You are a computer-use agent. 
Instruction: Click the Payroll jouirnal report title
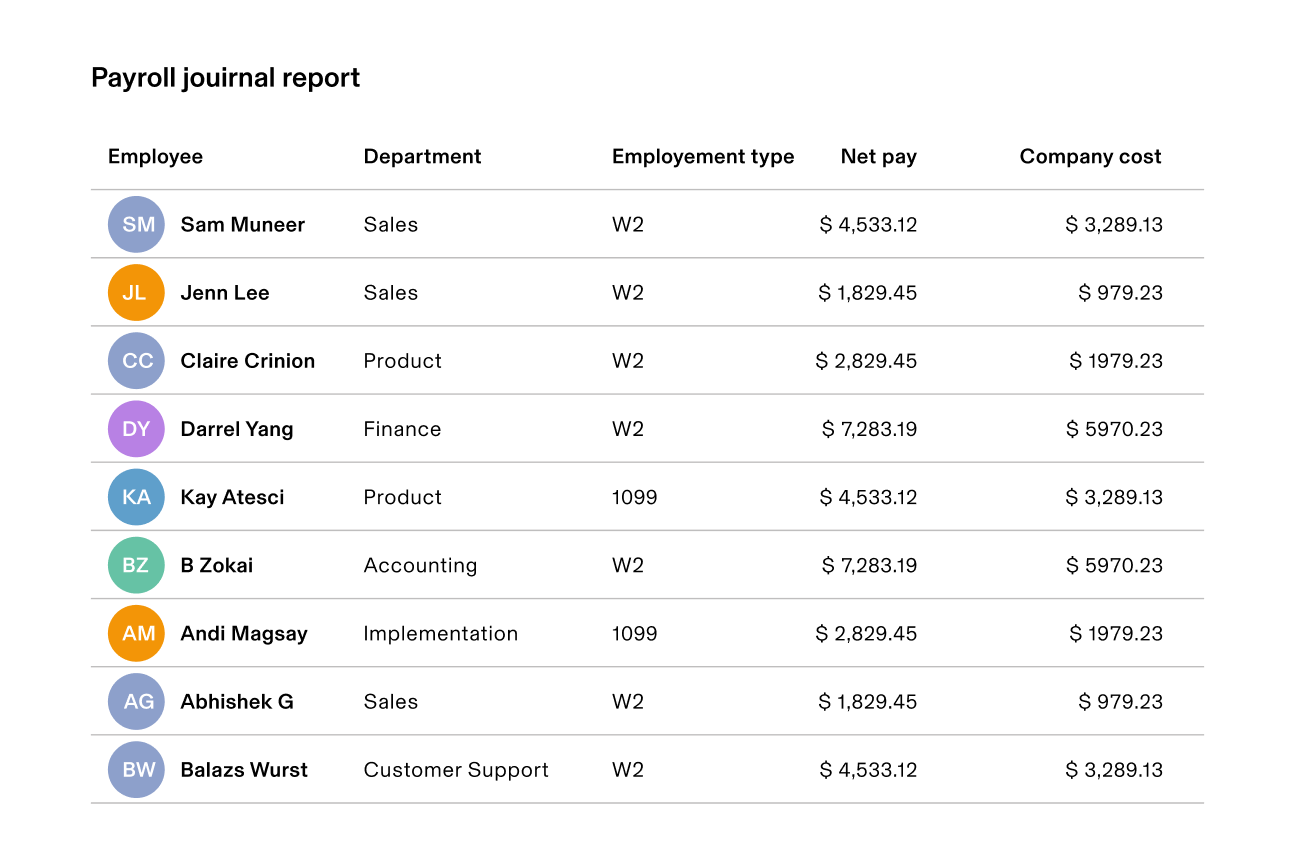[225, 78]
